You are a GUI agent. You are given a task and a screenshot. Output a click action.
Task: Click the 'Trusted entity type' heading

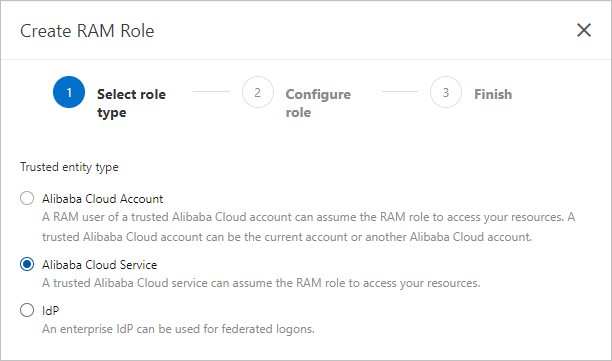[69, 167]
